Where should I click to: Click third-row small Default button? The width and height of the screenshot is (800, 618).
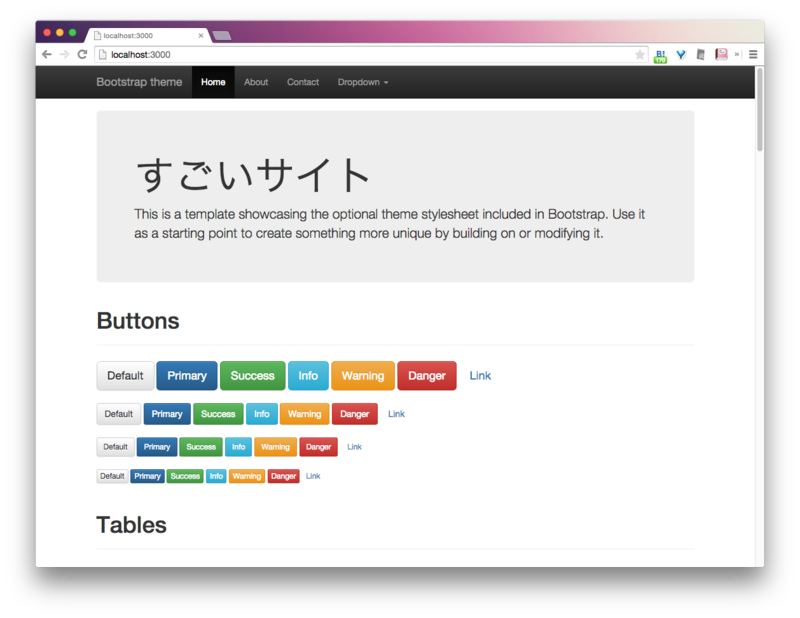click(x=115, y=447)
